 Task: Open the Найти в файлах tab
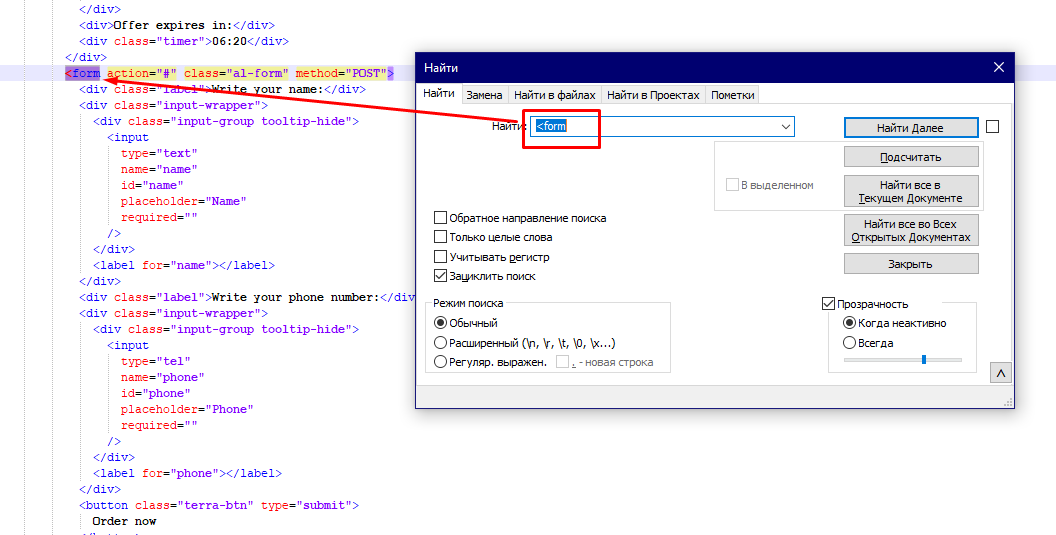(x=554, y=95)
